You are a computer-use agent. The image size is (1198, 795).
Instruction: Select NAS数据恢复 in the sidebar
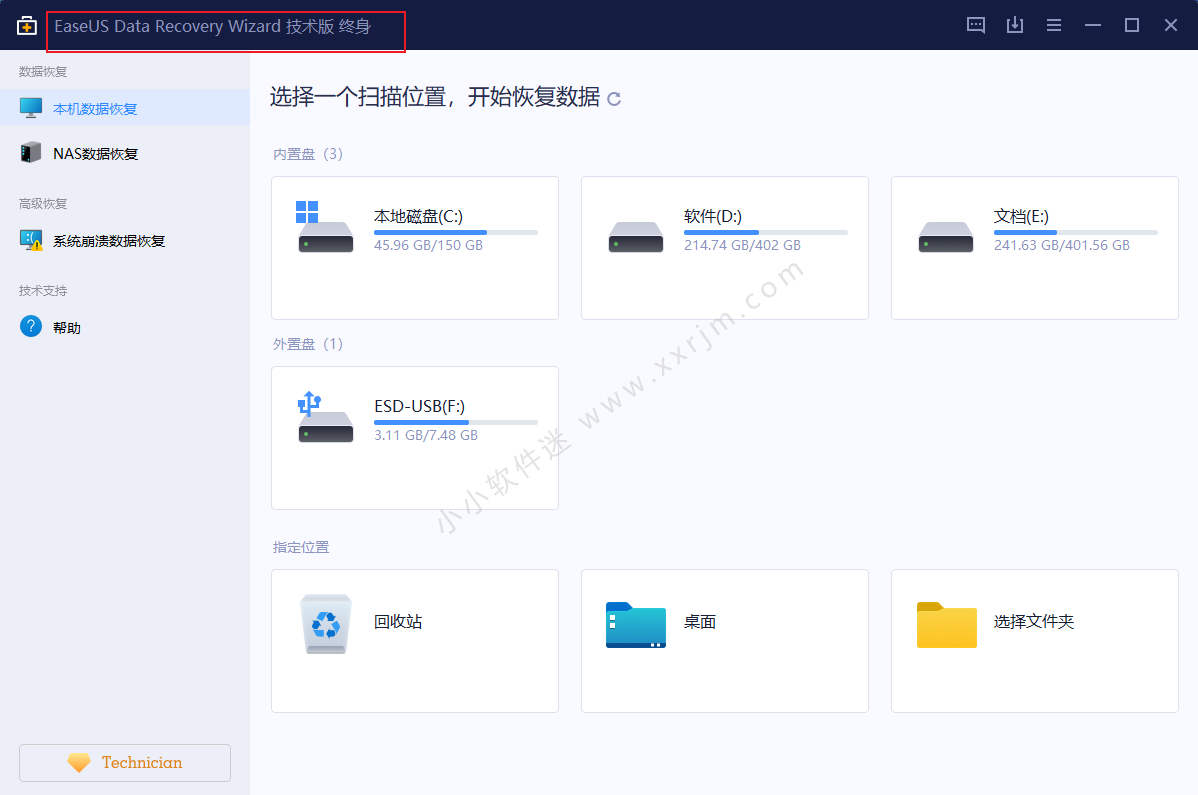point(125,153)
